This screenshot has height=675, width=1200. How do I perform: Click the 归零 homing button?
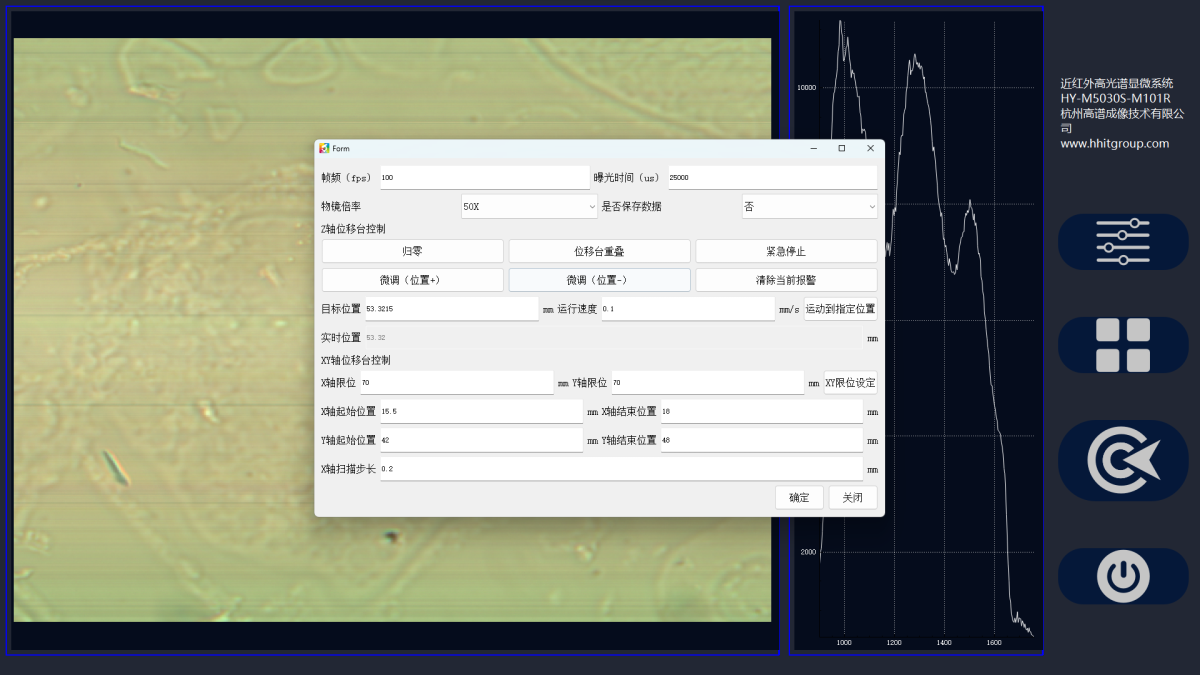click(411, 250)
